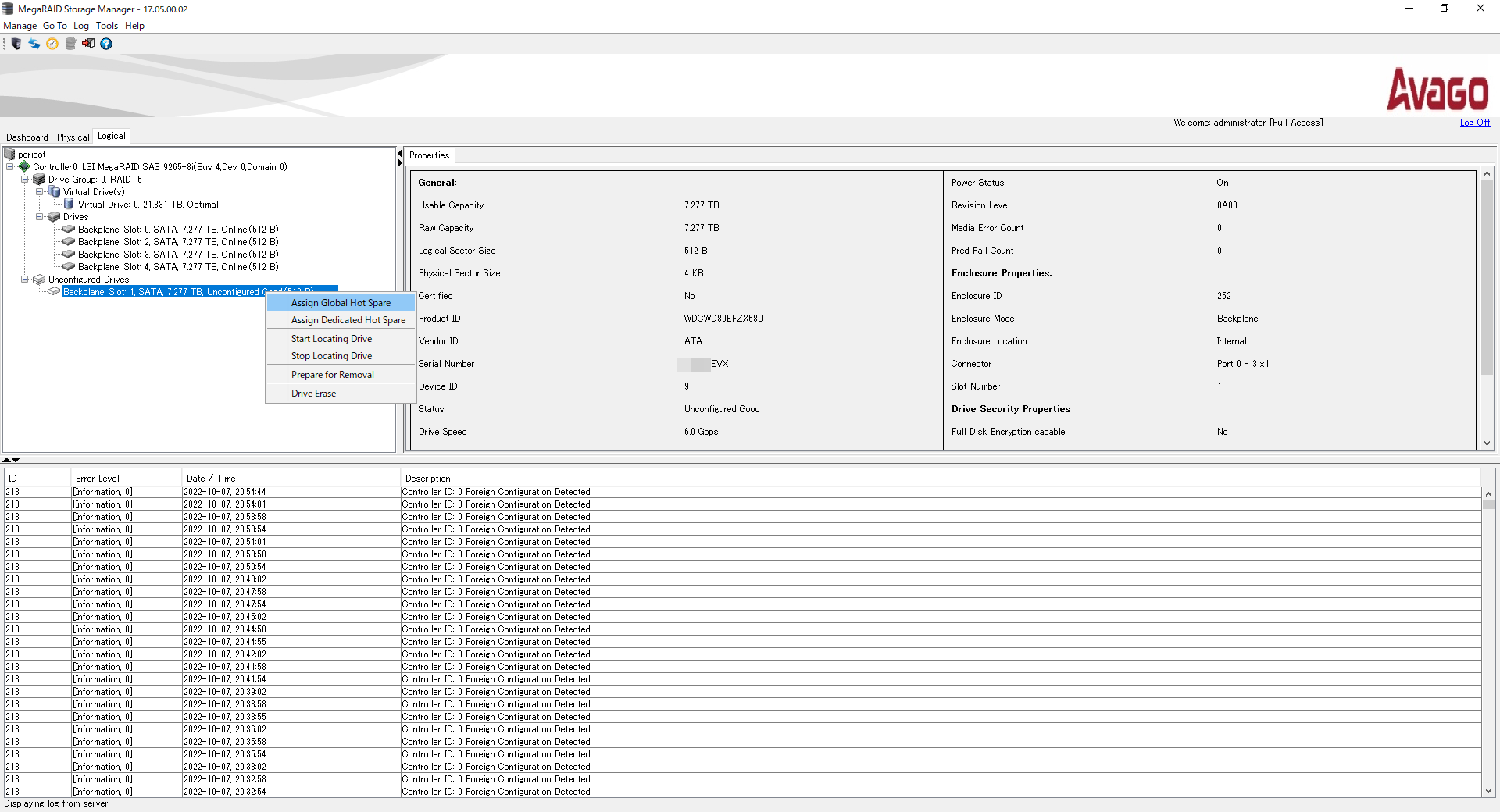Image resolution: width=1500 pixels, height=812 pixels.
Task: Select the peridot server icon in the tree
Action: pyautogui.click(x=10, y=154)
